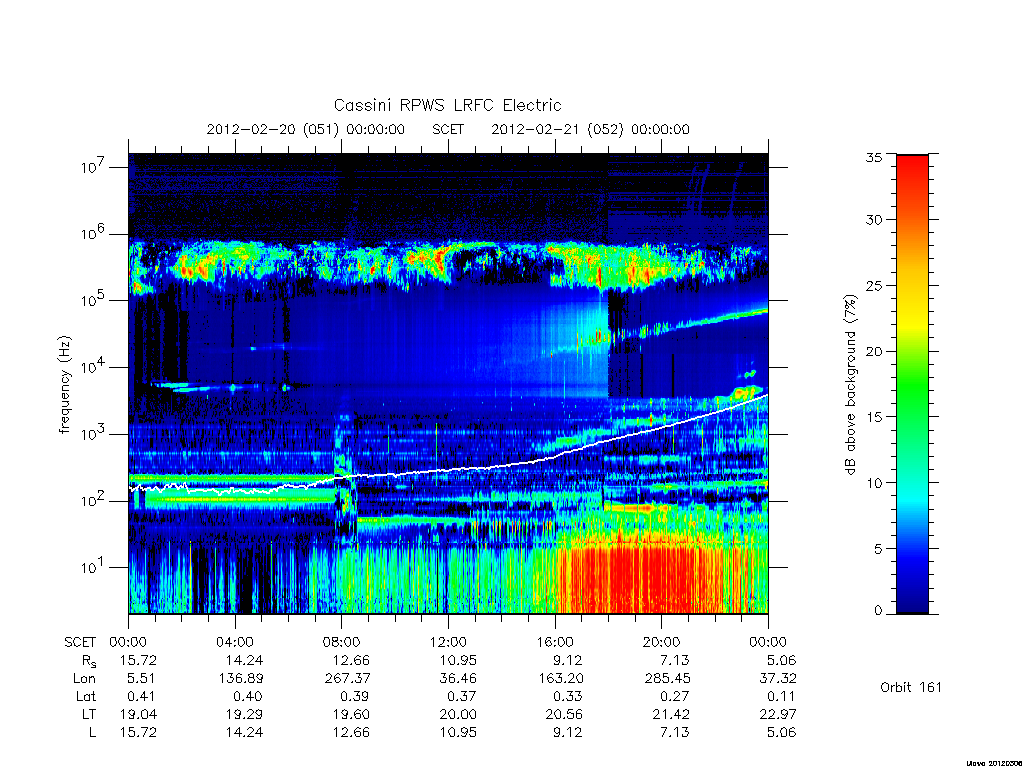
Task: Click the SCET label above the spectrogram
Action: coord(448,129)
